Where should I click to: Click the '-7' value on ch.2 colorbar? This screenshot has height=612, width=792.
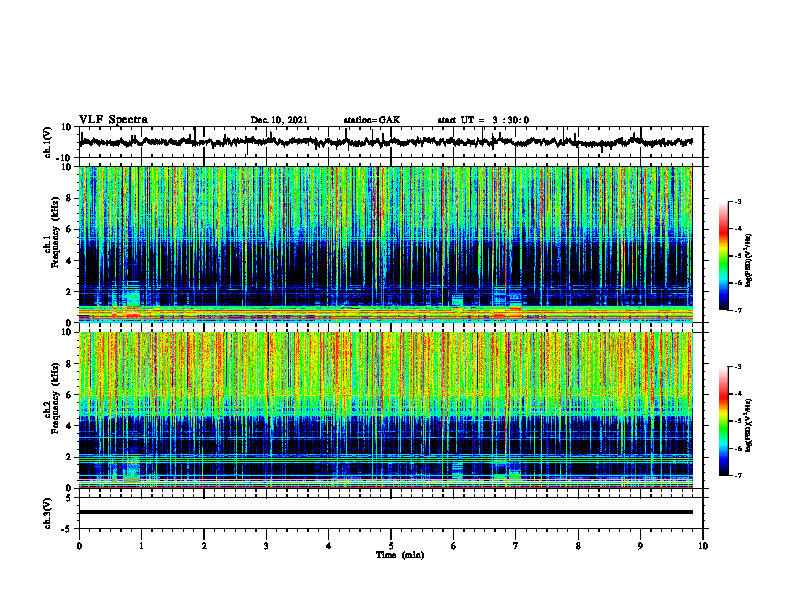click(738, 476)
